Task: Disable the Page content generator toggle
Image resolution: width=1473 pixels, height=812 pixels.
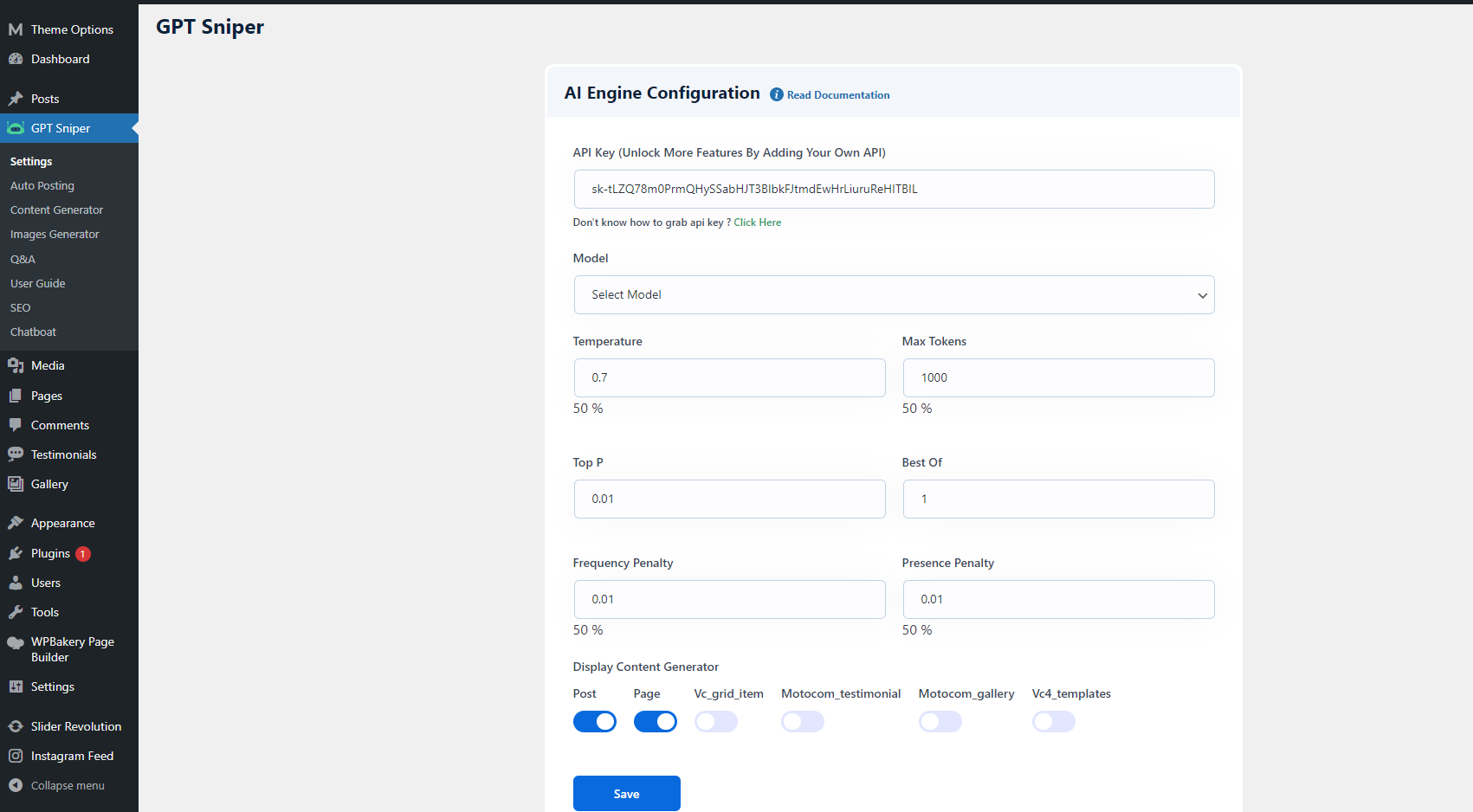Action: click(656, 722)
